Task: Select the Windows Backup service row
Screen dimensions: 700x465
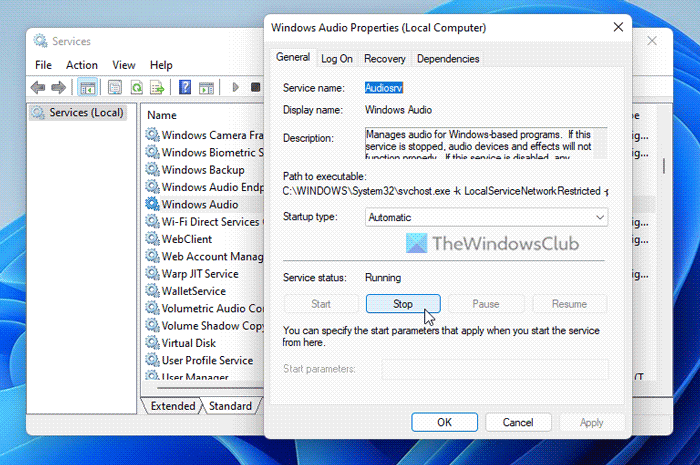Action: [204, 170]
